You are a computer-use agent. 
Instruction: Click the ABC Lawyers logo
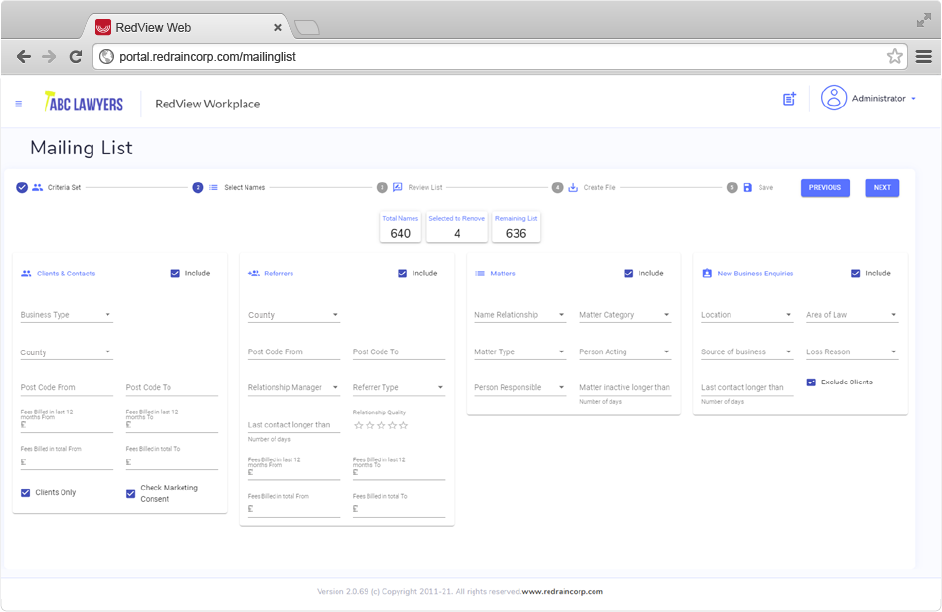(84, 103)
